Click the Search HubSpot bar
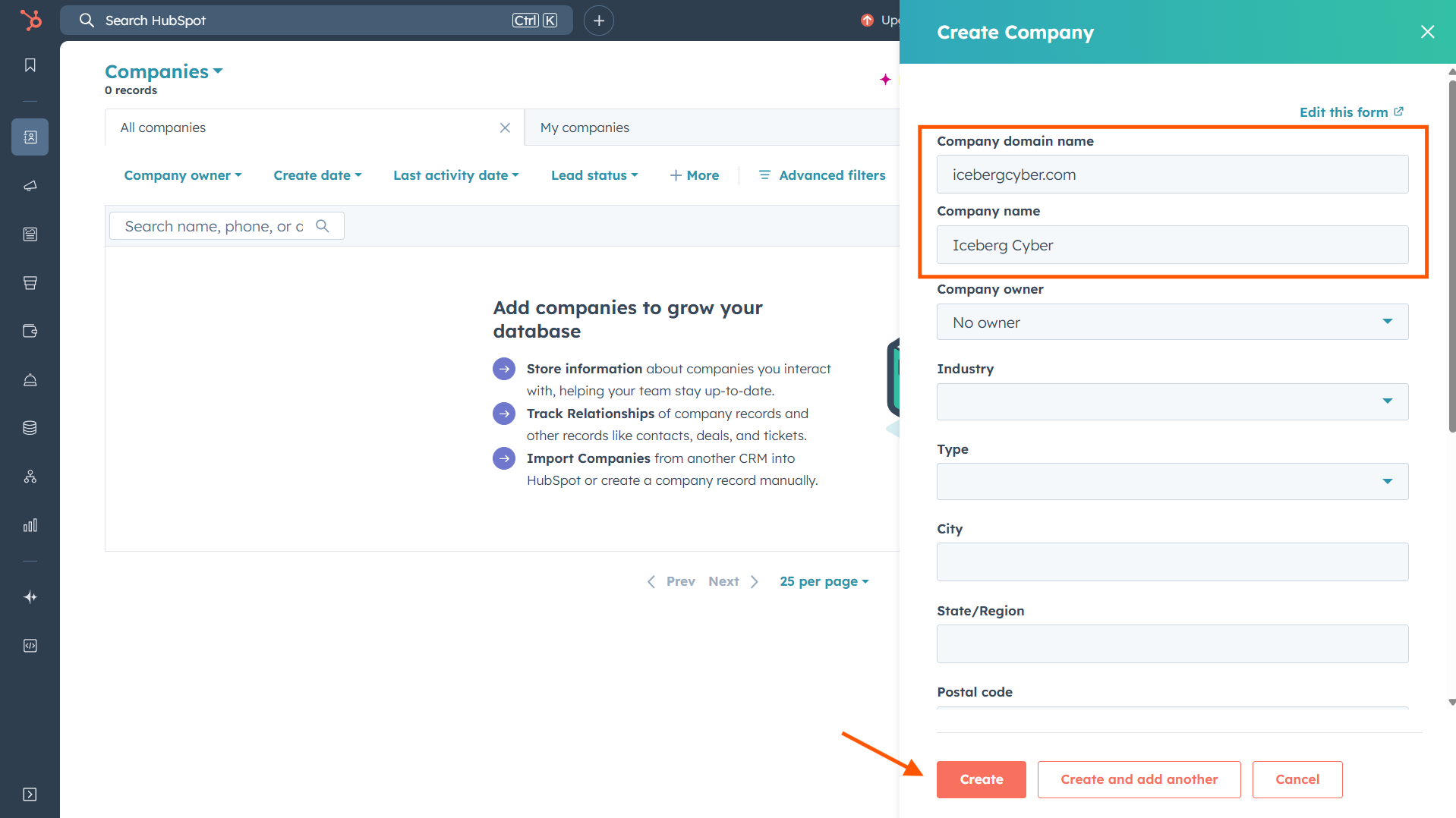Screen dimensions: 1456x818 click(x=316, y=20)
